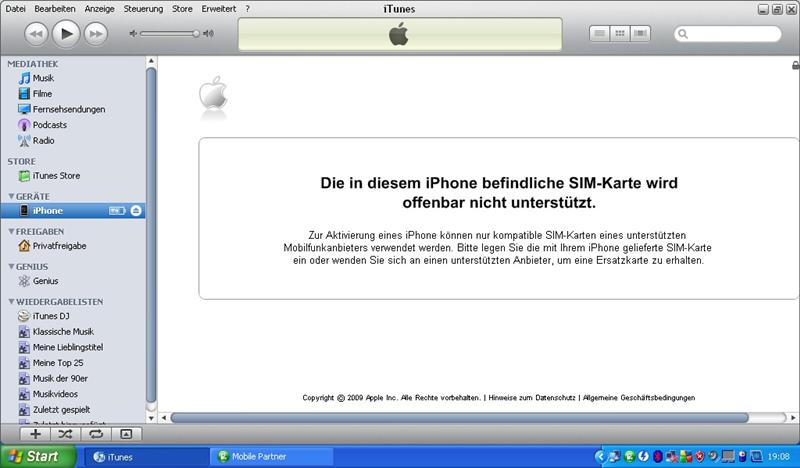Open Musik der 90er playlist

point(60,379)
